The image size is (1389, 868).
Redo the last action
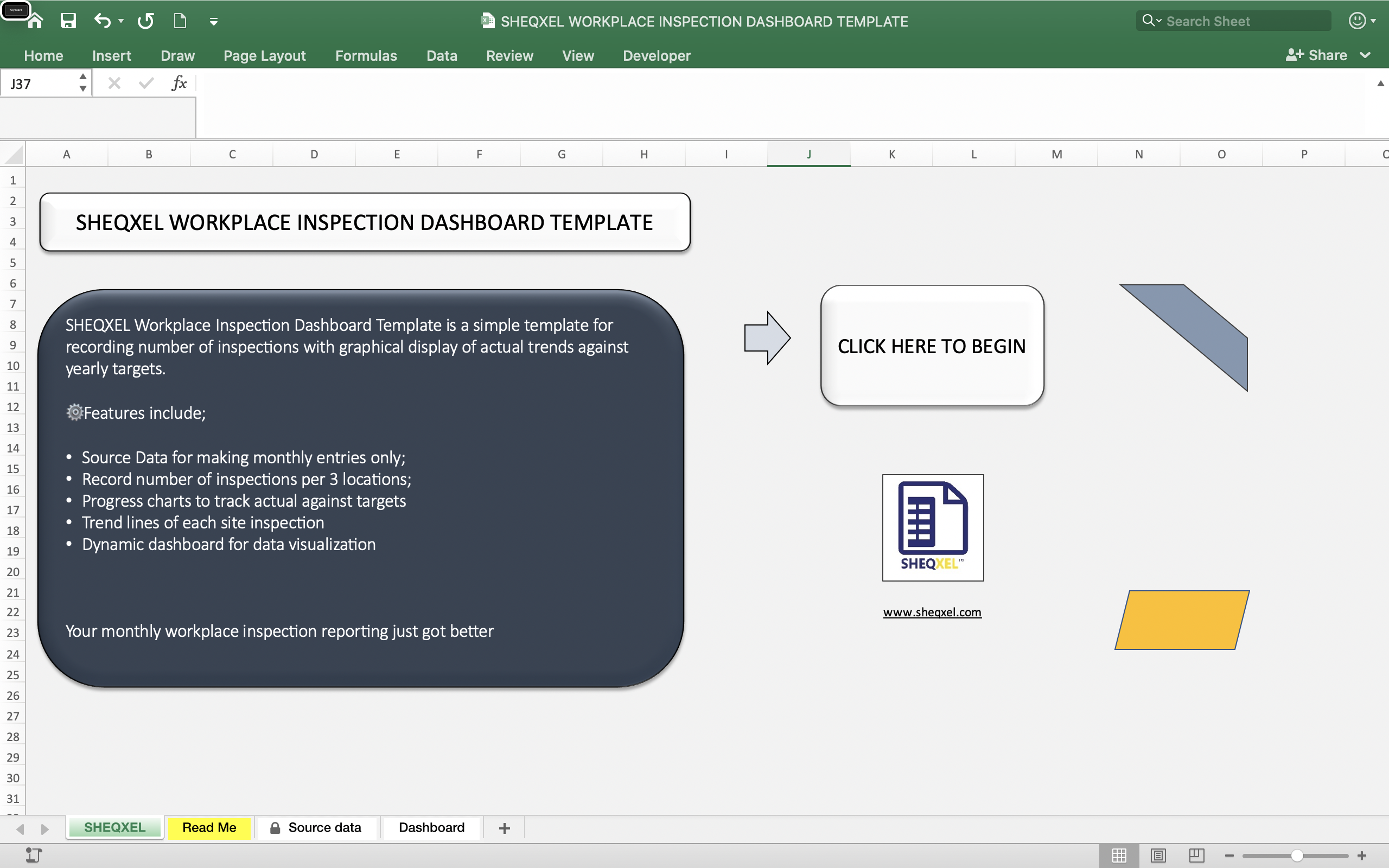146,21
